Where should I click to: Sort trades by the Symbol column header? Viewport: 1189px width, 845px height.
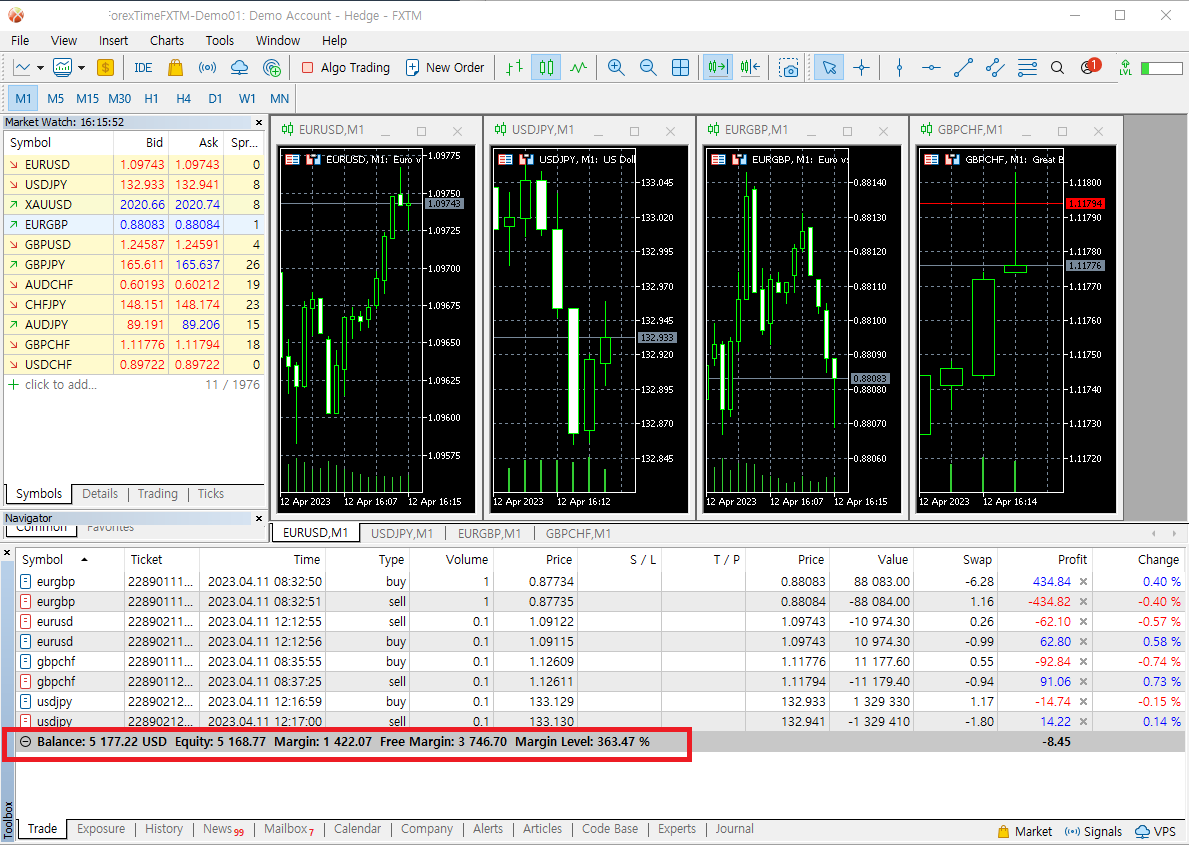(55, 560)
